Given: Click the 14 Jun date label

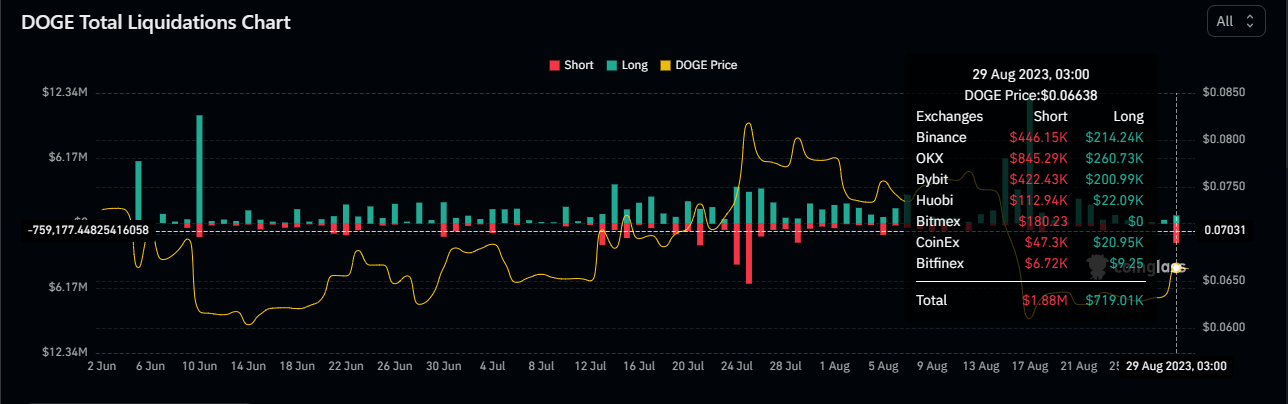Looking at the screenshot, I should click(x=248, y=367).
